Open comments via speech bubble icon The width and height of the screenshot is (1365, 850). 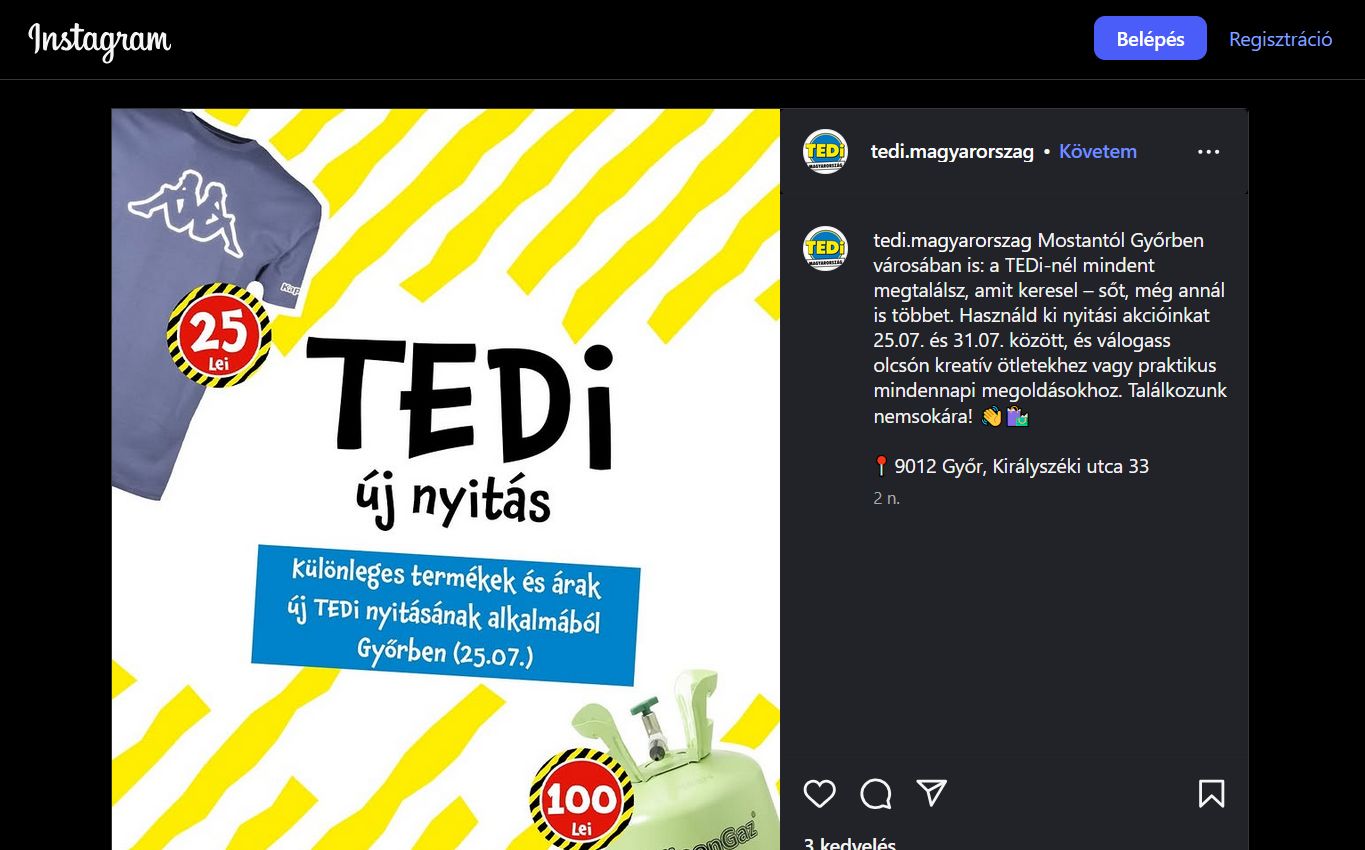click(875, 793)
